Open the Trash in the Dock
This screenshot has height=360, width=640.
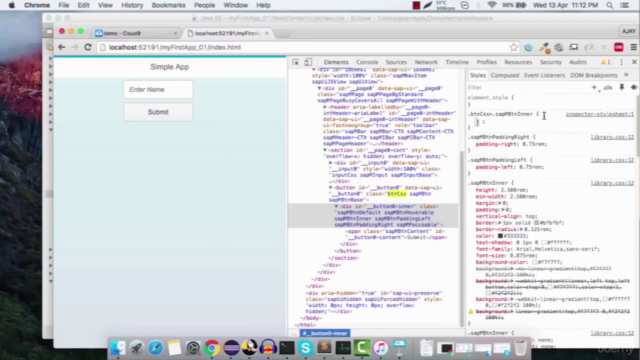click(520, 348)
